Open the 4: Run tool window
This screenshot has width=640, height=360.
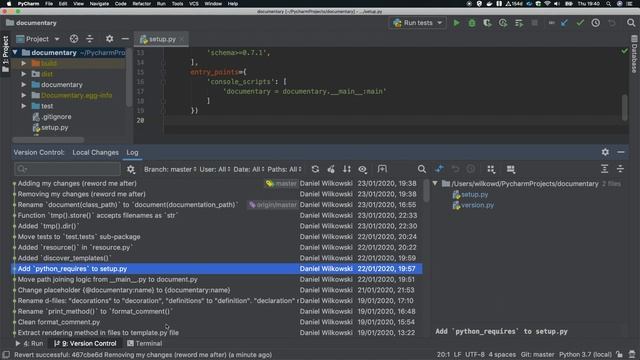[29, 343]
